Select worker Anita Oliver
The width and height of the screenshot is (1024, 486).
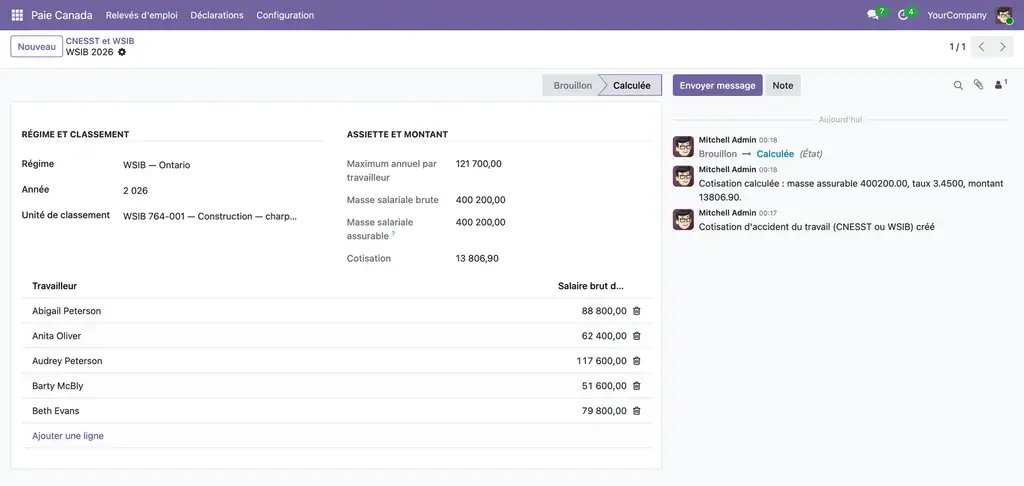pyautogui.click(x=57, y=336)
